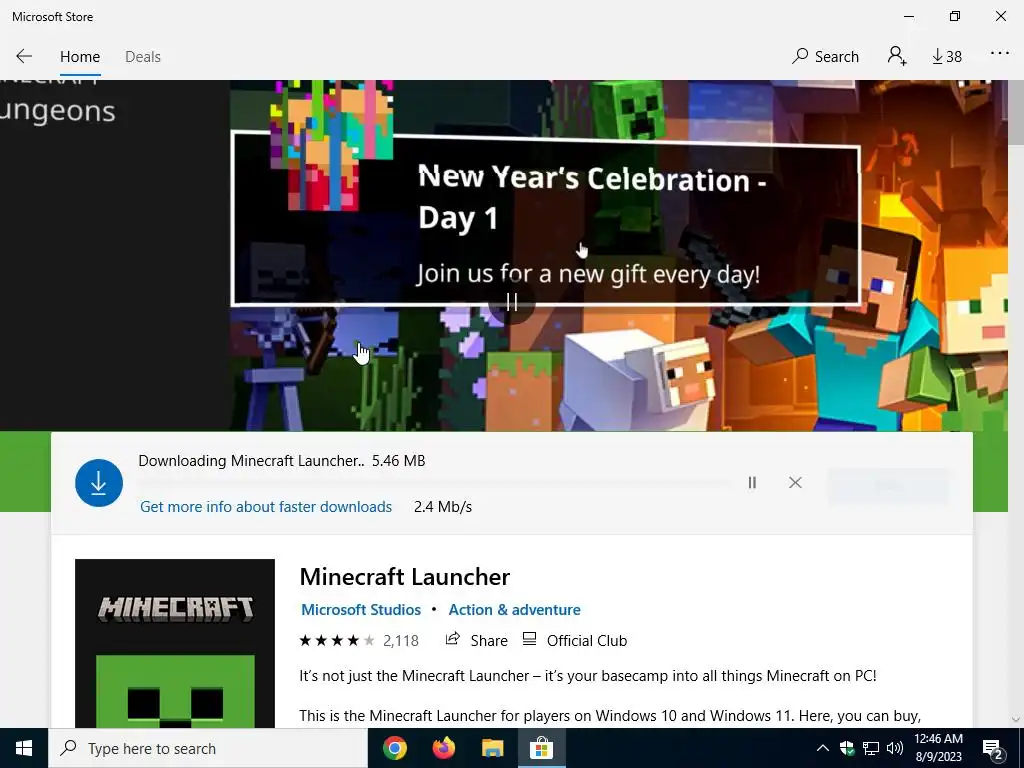Open Windows Security tray icon

coord(847,748)
